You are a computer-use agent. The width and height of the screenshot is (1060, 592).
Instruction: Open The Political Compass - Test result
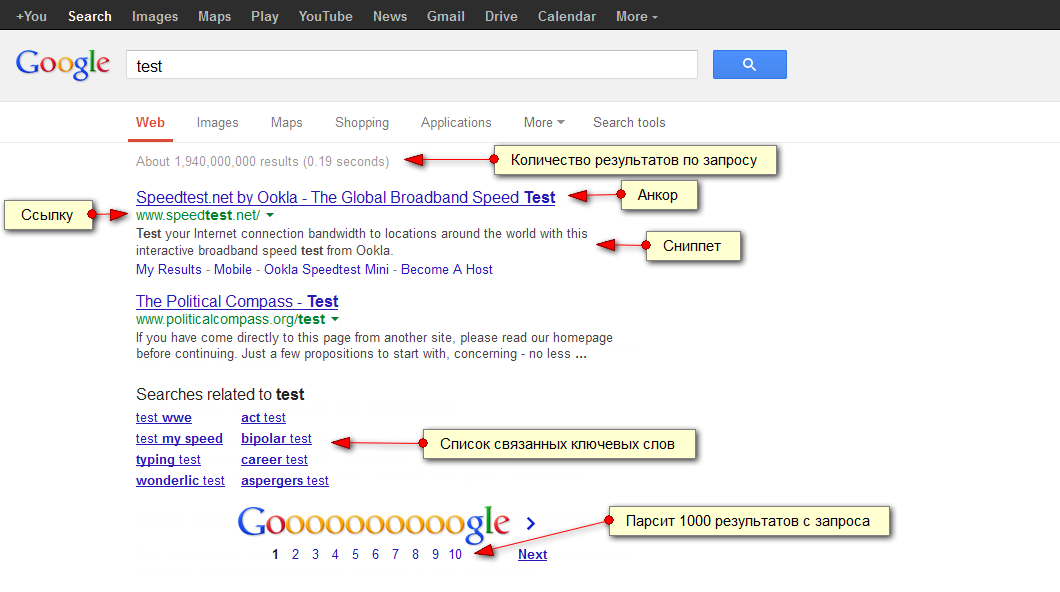(237, 301)
